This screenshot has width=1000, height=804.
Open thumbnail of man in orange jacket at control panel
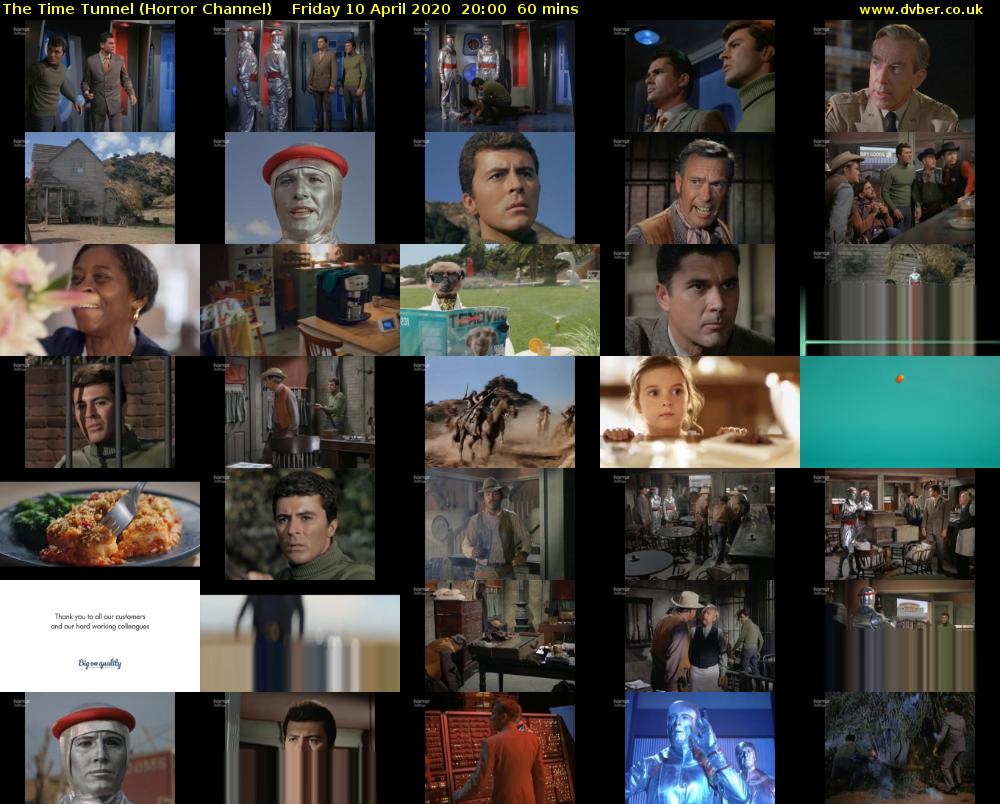click(x=500, y=748)
